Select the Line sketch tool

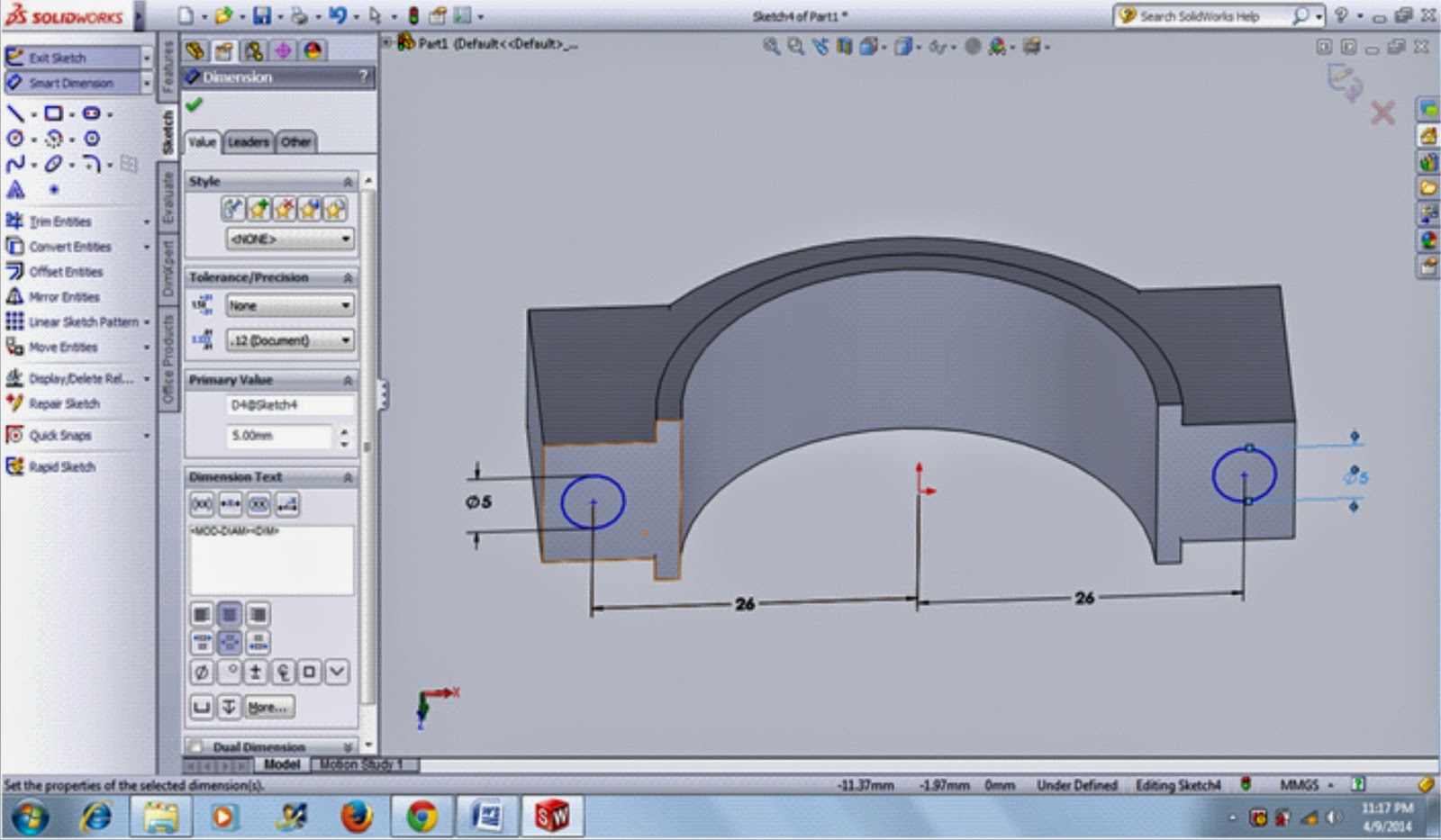coord(14,113)
